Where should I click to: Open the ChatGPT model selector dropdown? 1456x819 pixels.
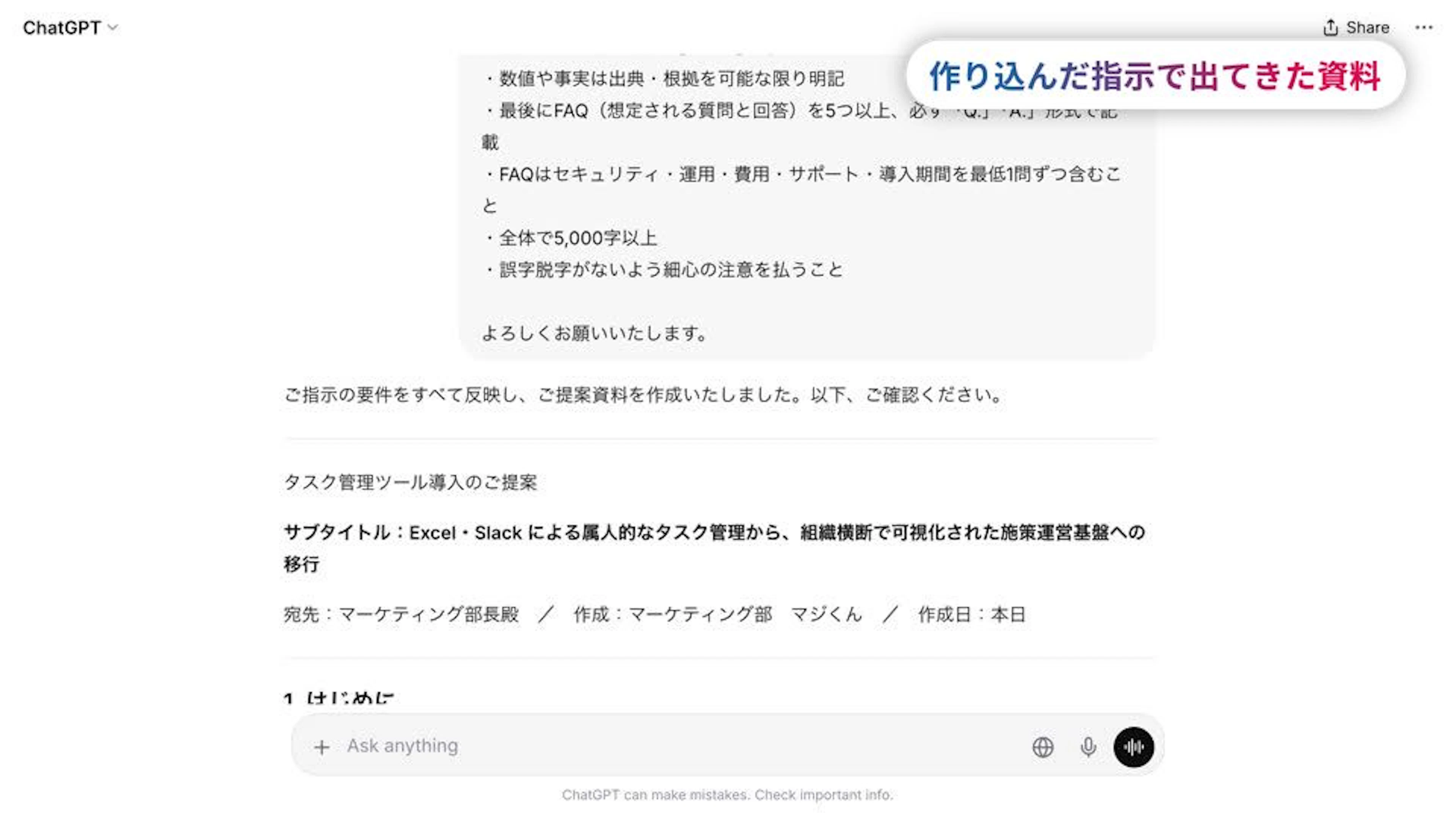coord(70,28)
